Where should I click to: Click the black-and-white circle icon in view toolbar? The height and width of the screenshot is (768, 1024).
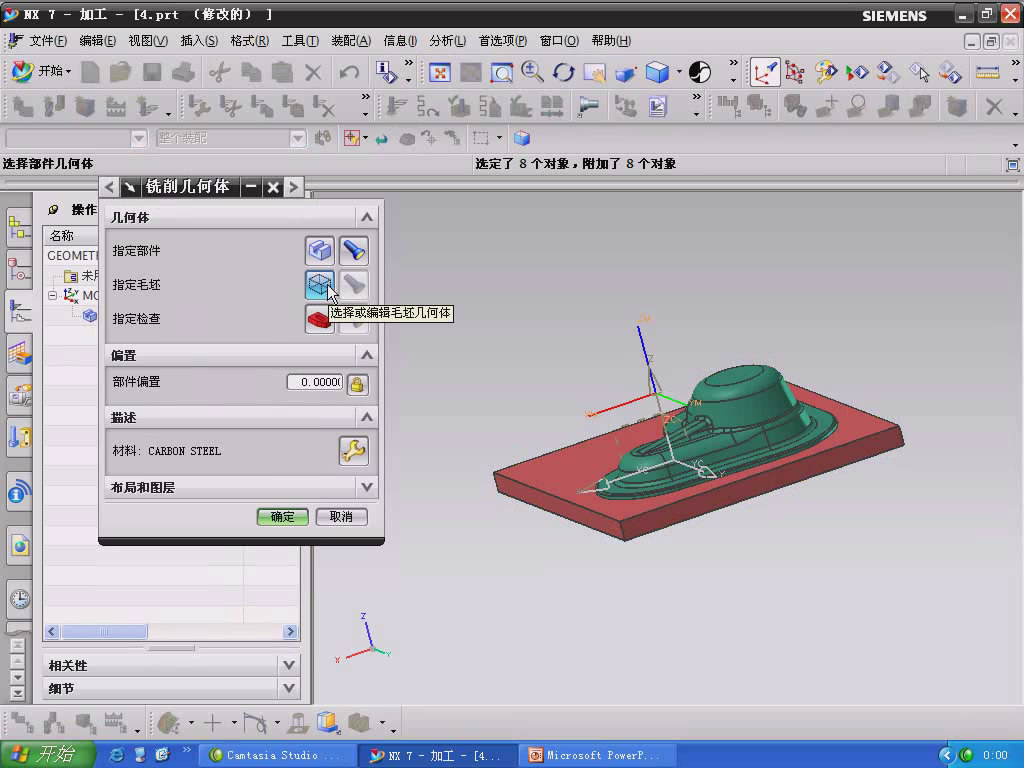[x=700, y=72]
